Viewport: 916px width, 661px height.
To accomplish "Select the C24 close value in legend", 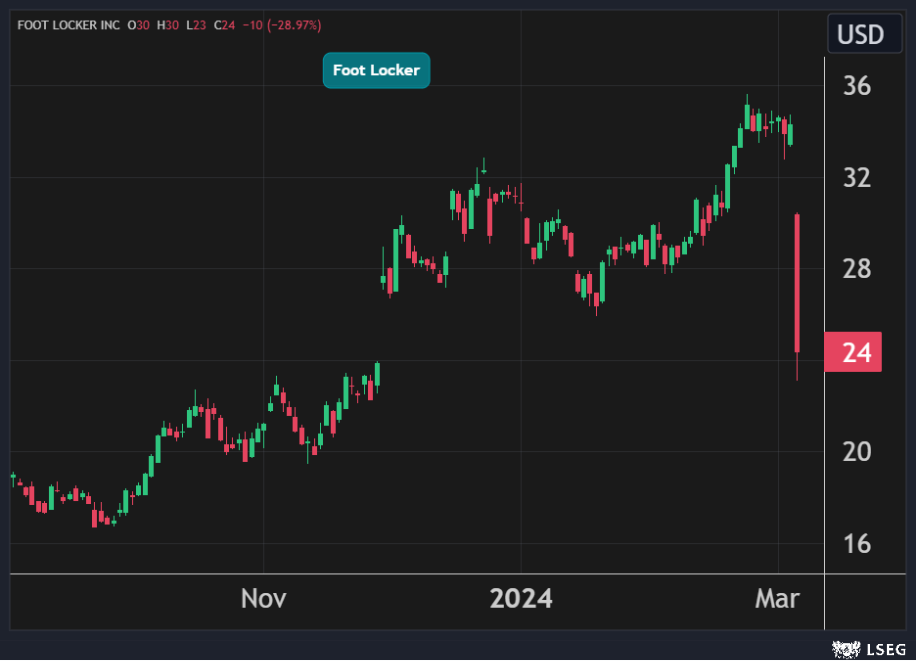I will pos(223,24).
